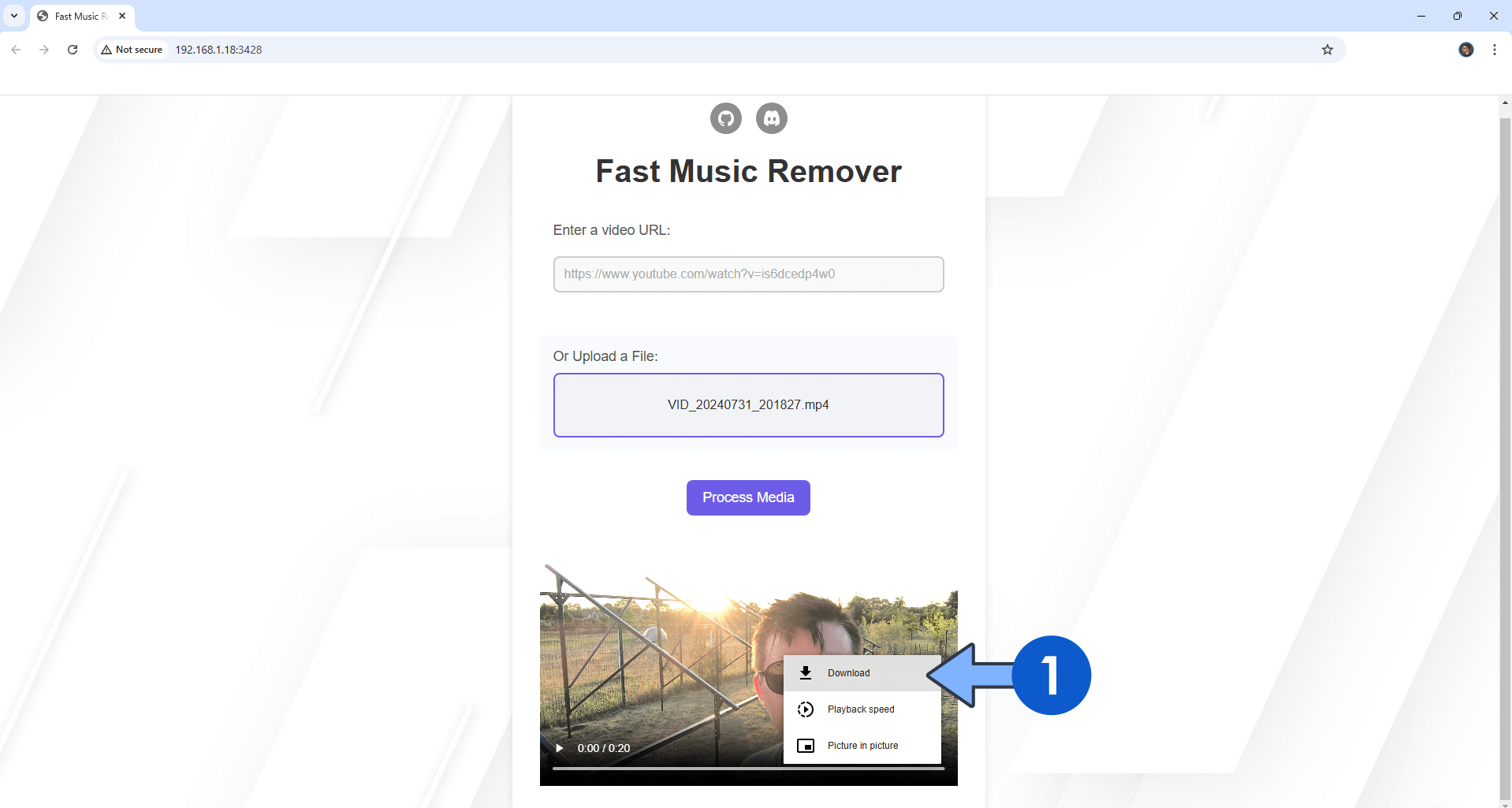
Task: Play the video preview
Action: 559,748
